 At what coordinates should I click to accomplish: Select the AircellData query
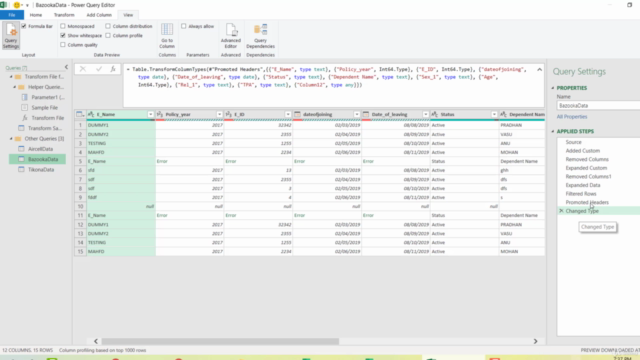pos(40,149)
